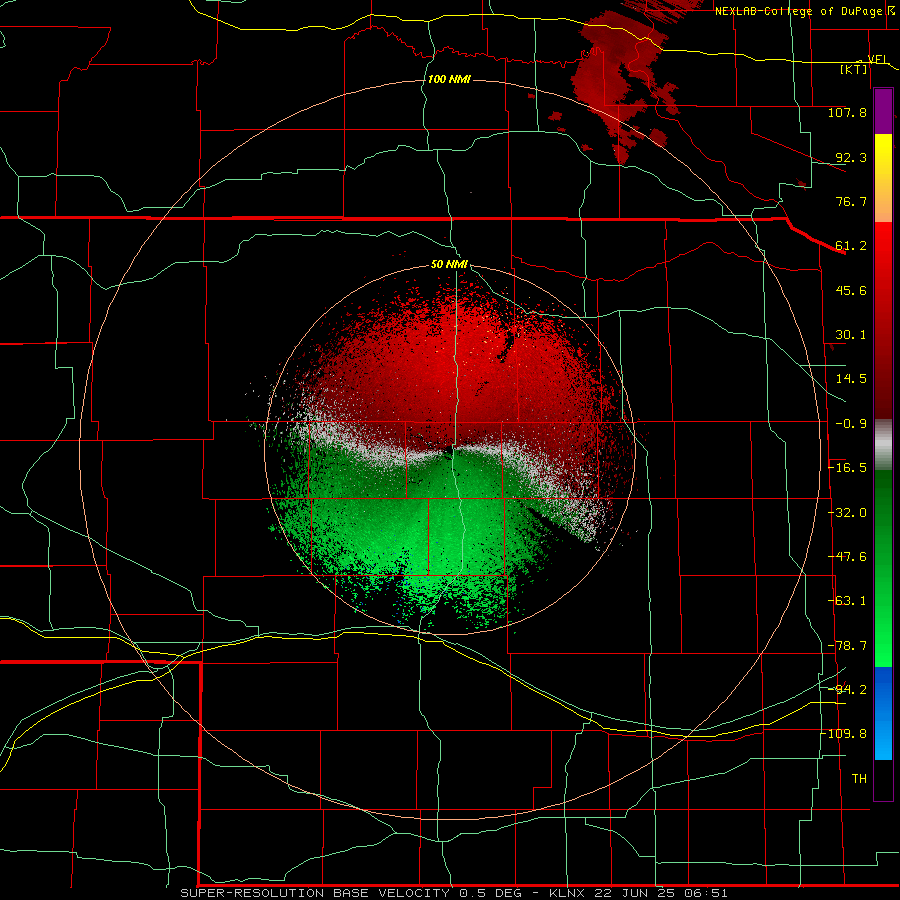Pick the dark TH segment at the color bar bottom
Image resolution: width=900 pixels, height=900 pixels.
coord(883,779)
